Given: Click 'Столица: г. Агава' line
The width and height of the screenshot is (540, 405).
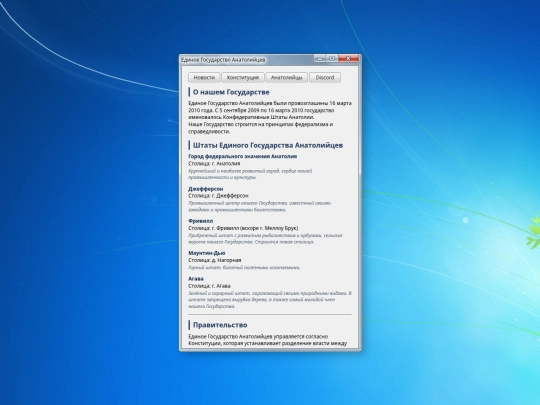Looking at the screenshot, I should click(209, 286).
